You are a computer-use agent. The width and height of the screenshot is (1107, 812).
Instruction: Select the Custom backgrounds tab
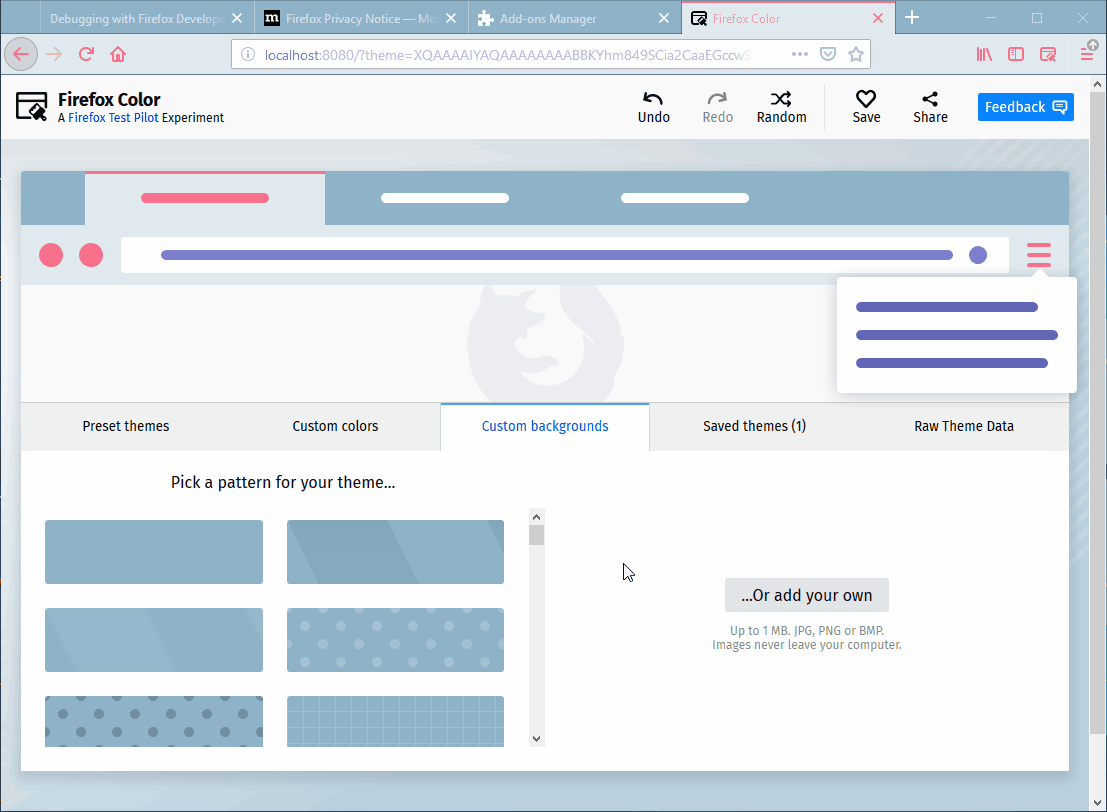click(x=545, y=426)
